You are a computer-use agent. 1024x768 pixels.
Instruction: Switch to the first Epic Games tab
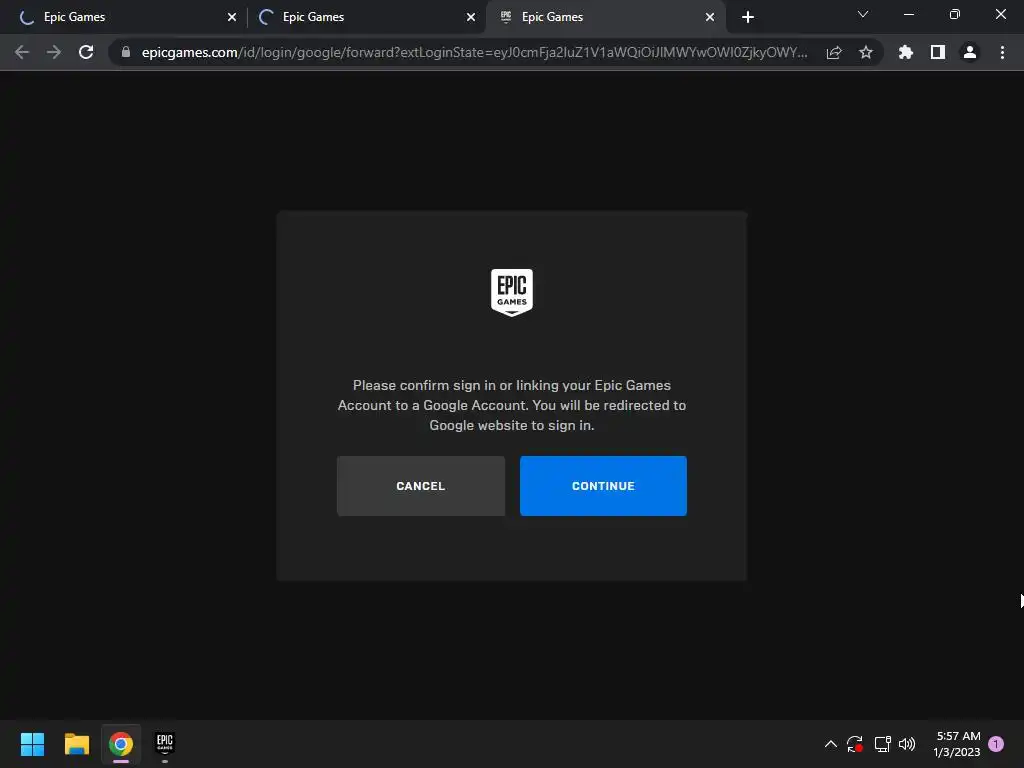[x=124, y=17]
